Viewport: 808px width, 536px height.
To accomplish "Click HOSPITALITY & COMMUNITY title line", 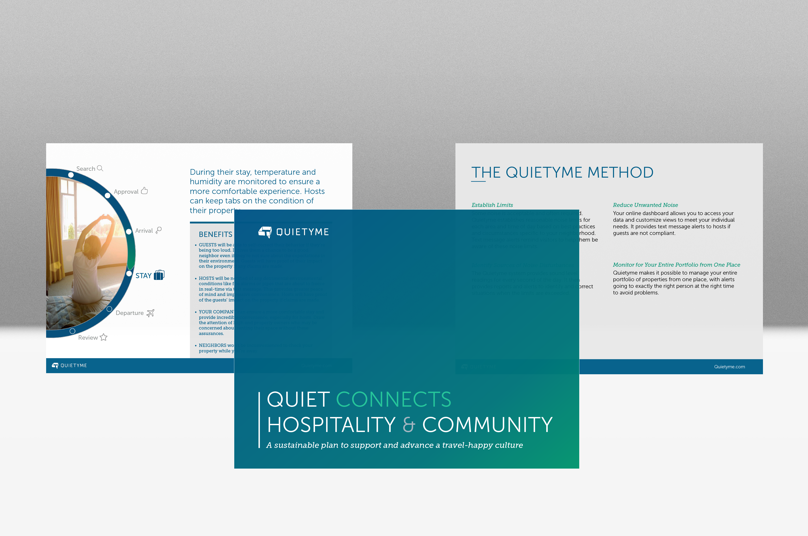I will coord(410,425).
